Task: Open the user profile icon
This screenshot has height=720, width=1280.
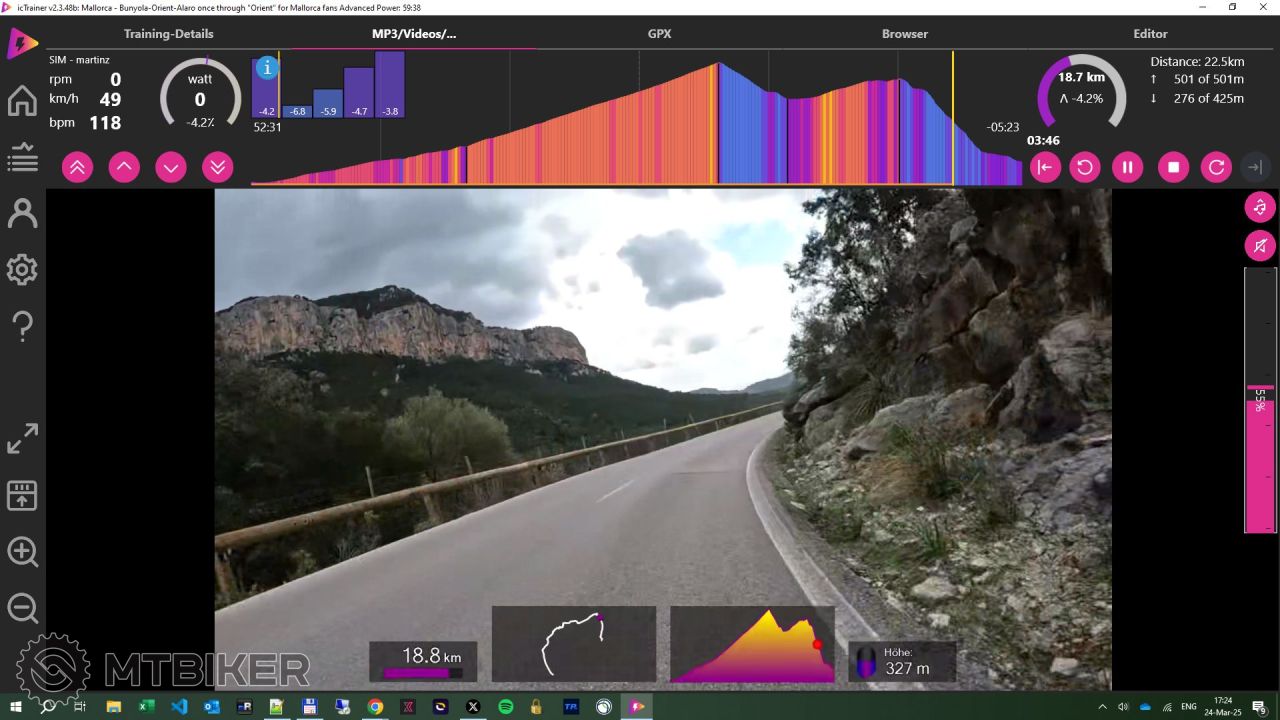Action: 22,214
